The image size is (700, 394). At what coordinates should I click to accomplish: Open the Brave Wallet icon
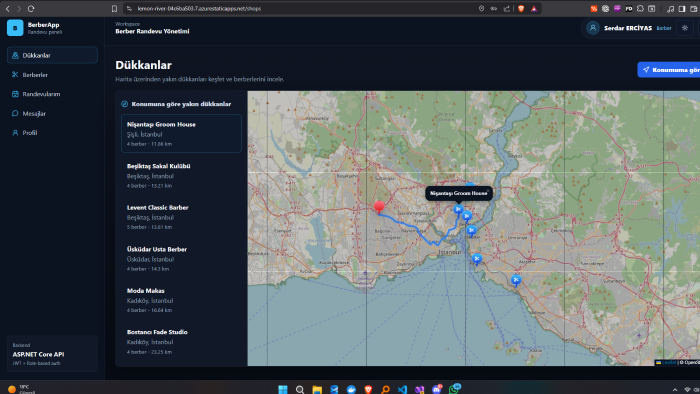coord(693,8)
